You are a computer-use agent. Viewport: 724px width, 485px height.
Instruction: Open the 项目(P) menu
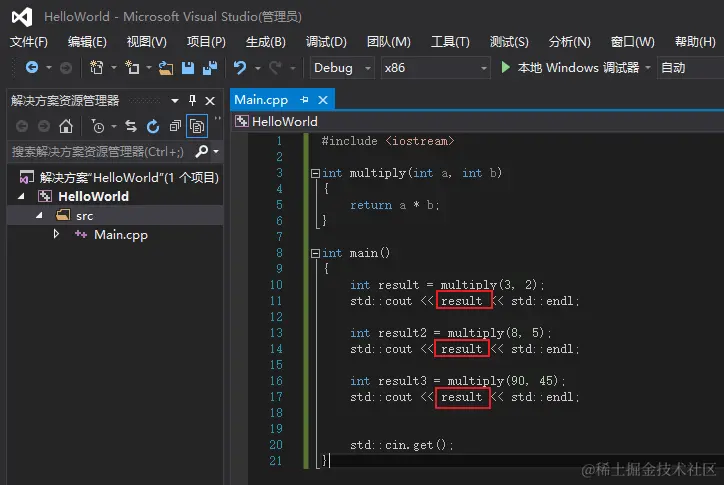pyautogui.click(x=206, y=42)
